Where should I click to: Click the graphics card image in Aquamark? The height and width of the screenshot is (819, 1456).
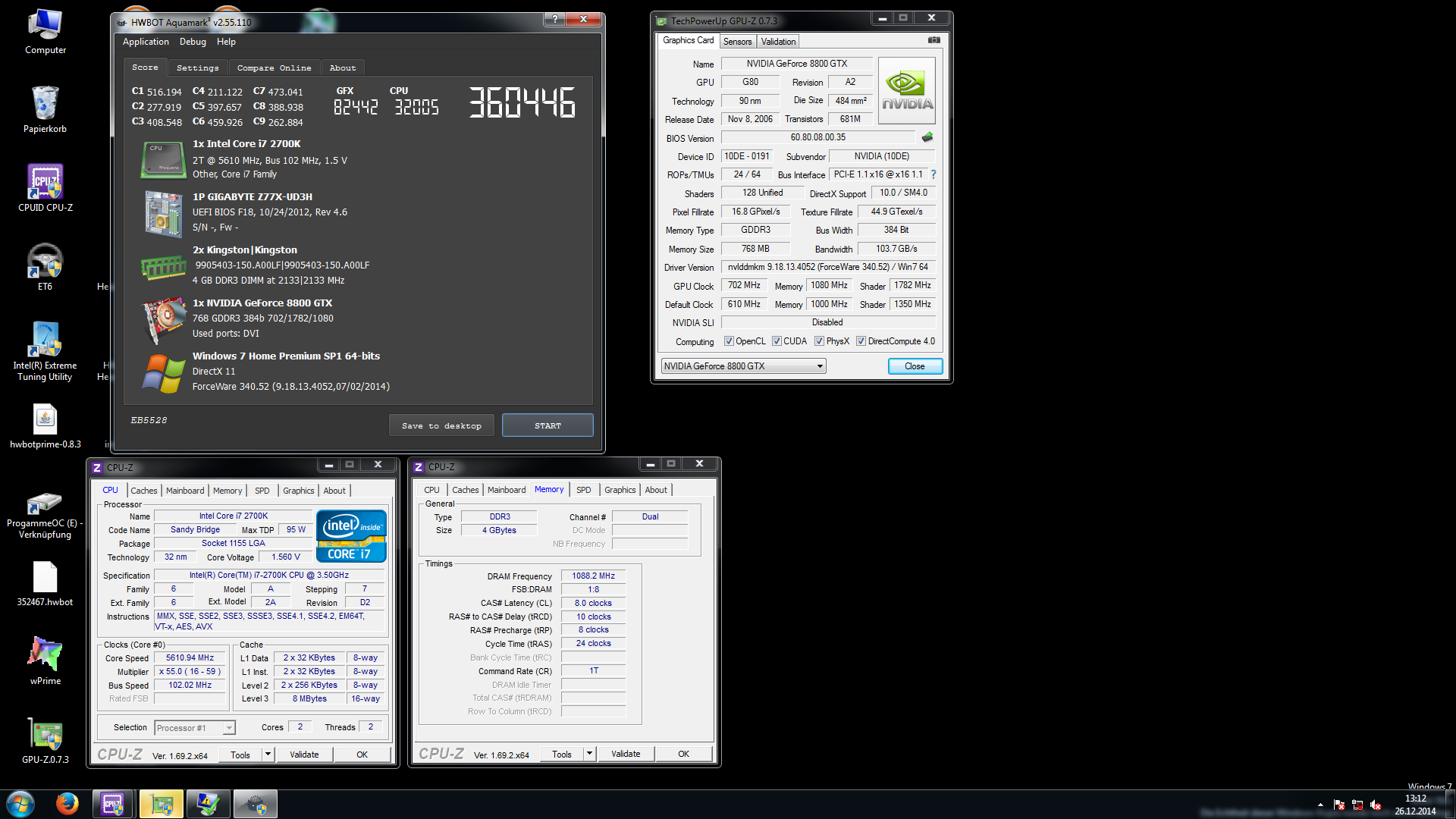164,319
